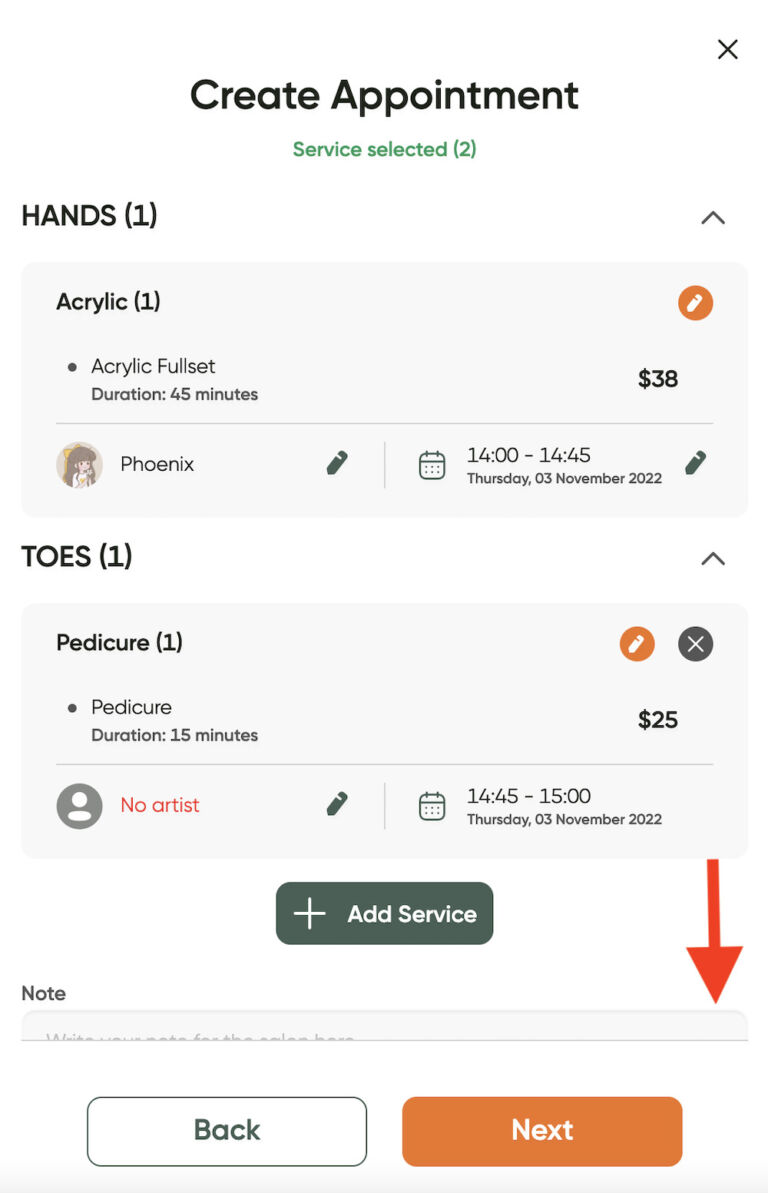Edit the Pedicure service with orange pencil
This screenshot has height=1193, width=768.
636,644
